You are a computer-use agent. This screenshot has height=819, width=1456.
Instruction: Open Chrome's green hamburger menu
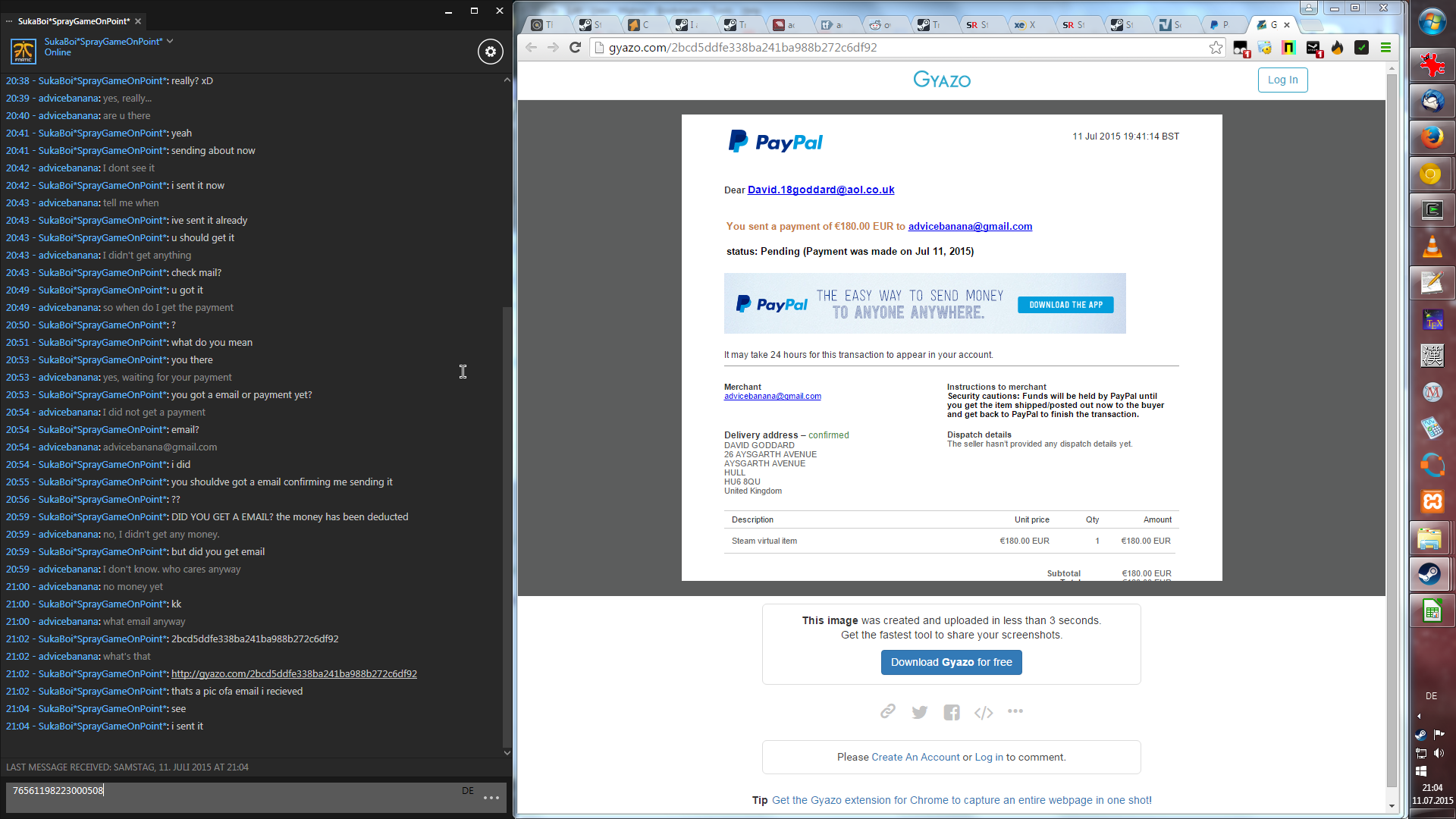(1385, 48)
